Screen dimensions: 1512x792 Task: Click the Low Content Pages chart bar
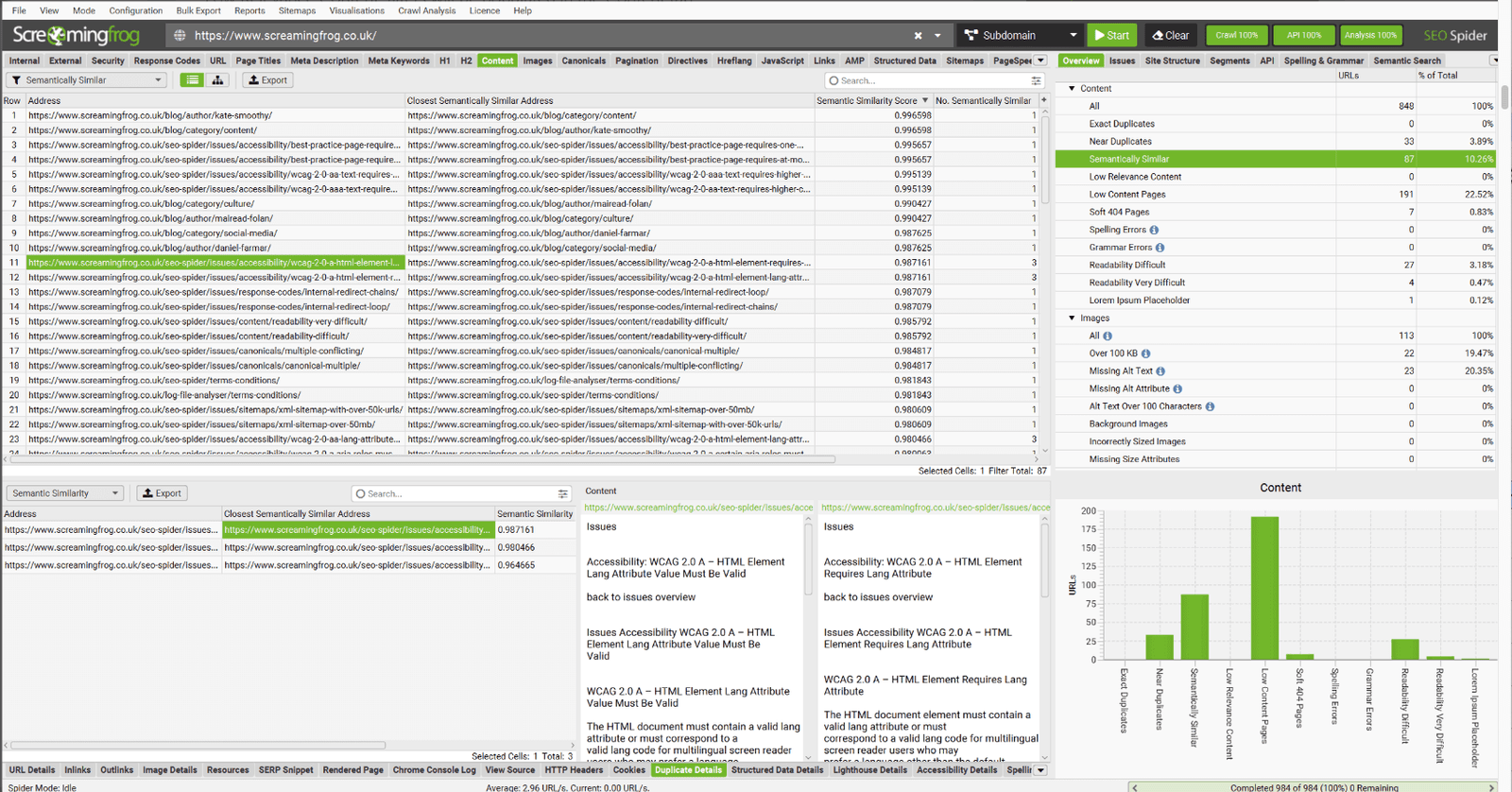click(x=1264, y=587)
